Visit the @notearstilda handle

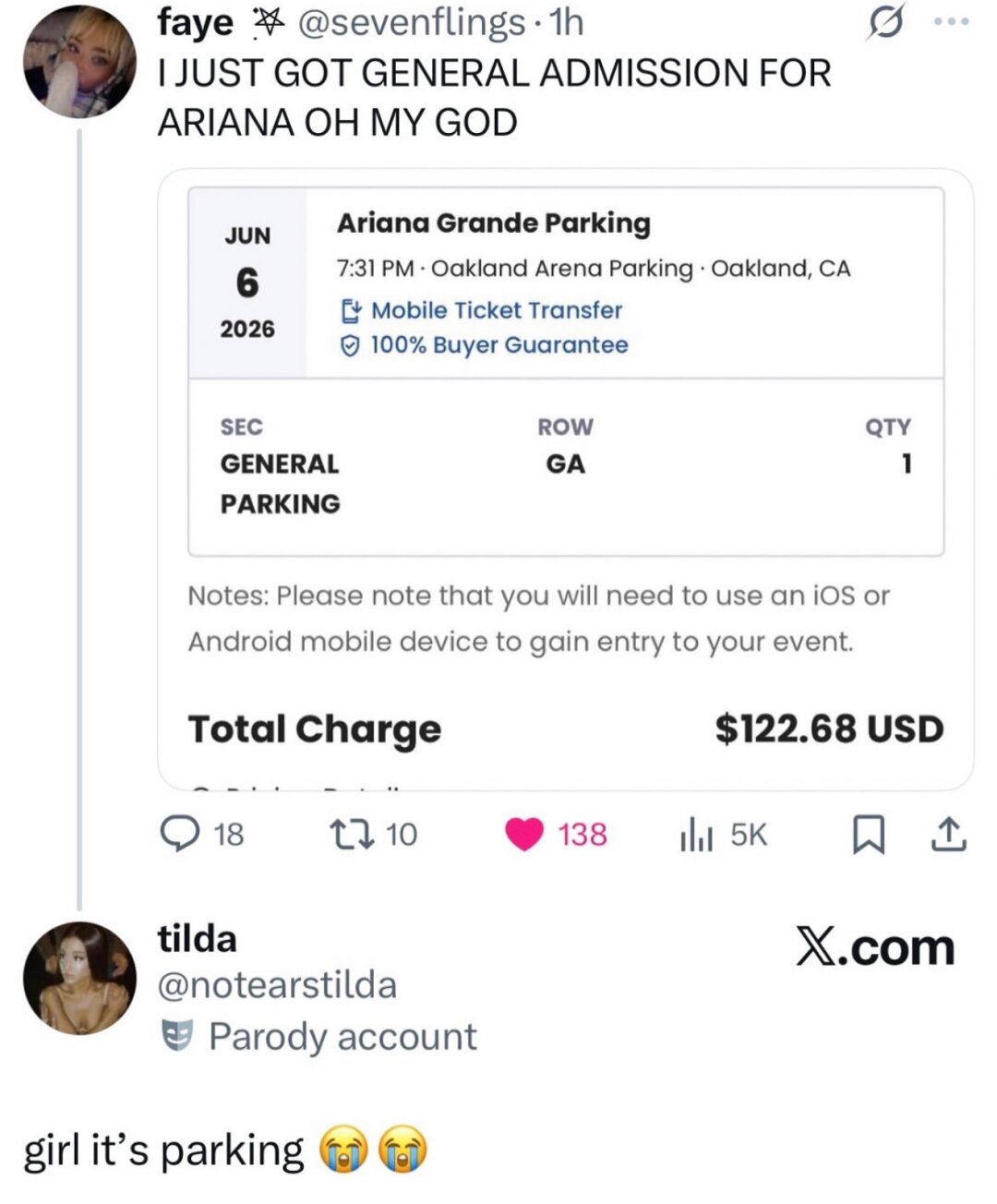click(277, 985)
